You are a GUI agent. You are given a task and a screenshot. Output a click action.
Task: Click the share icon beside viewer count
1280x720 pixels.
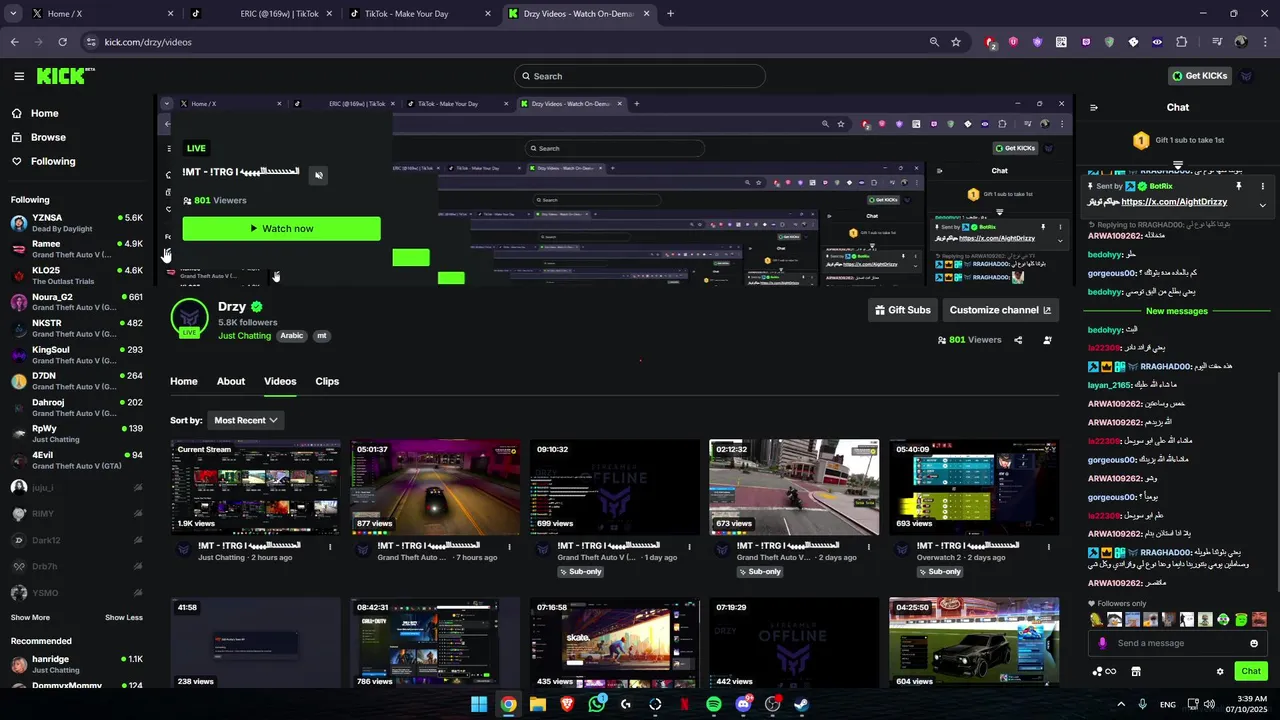pyautogui.click(x=1018, y=340)
